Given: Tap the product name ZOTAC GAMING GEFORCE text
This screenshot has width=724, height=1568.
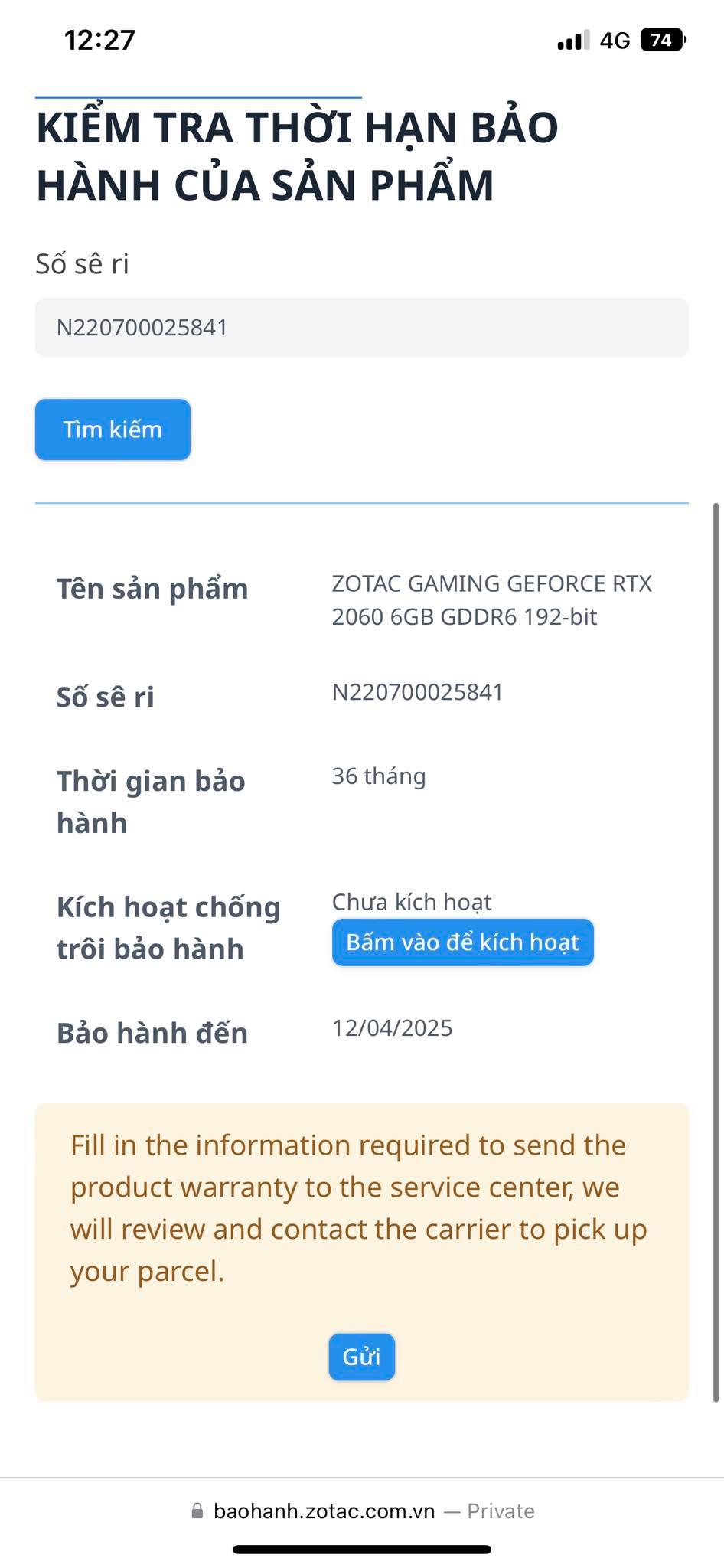Looking at the screenshot, I should point(491,599).
